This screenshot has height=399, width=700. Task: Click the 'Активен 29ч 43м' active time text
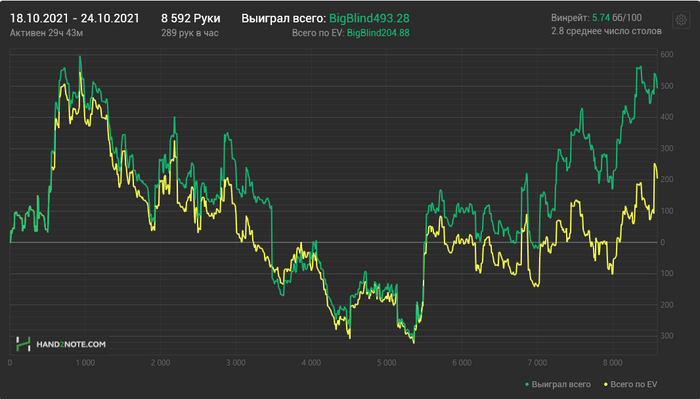[46, 33]
